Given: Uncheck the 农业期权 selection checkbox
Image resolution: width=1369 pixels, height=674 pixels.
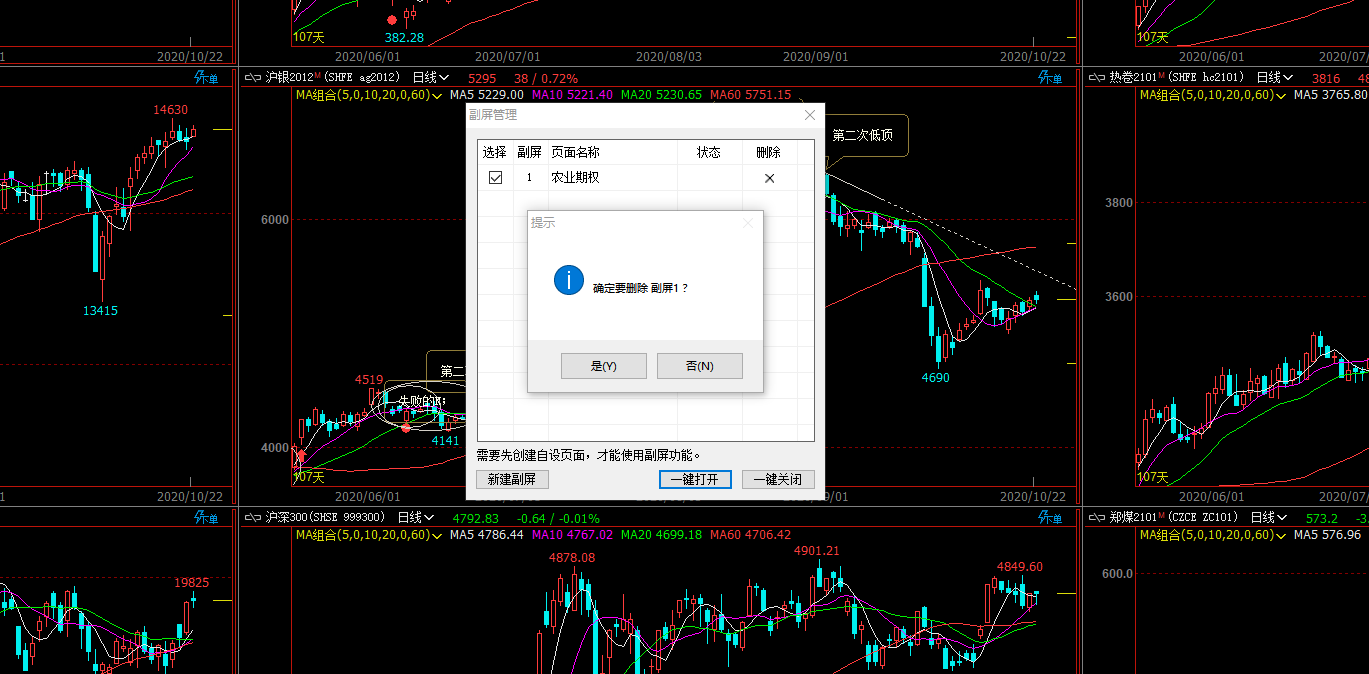Looking at the screenshot, I should pyautogui.click(x=495, y=178).
